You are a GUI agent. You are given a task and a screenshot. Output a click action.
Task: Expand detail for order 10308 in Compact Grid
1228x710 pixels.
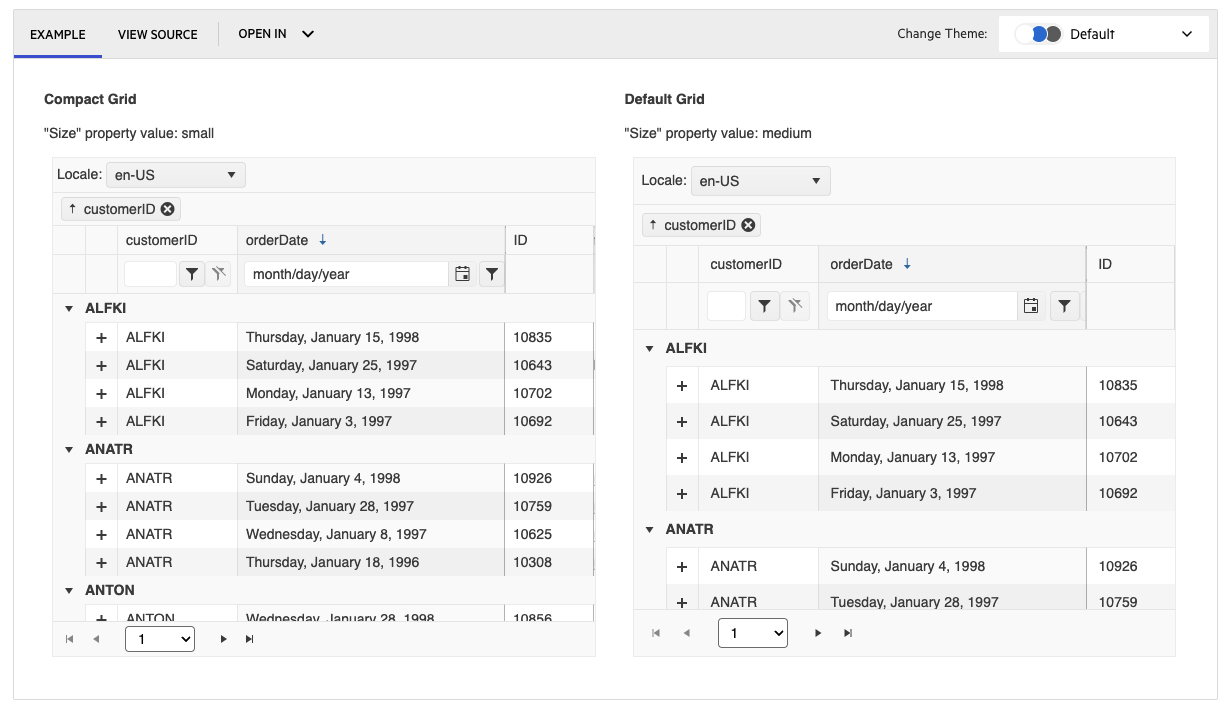click(101, 563)
